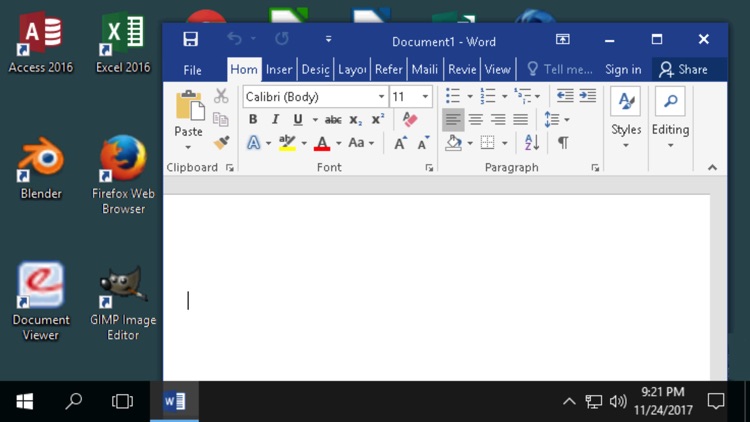Screen dimensions: 750x422
Task: Click Line and Paragraph Spacing icon
Action: 551,119
